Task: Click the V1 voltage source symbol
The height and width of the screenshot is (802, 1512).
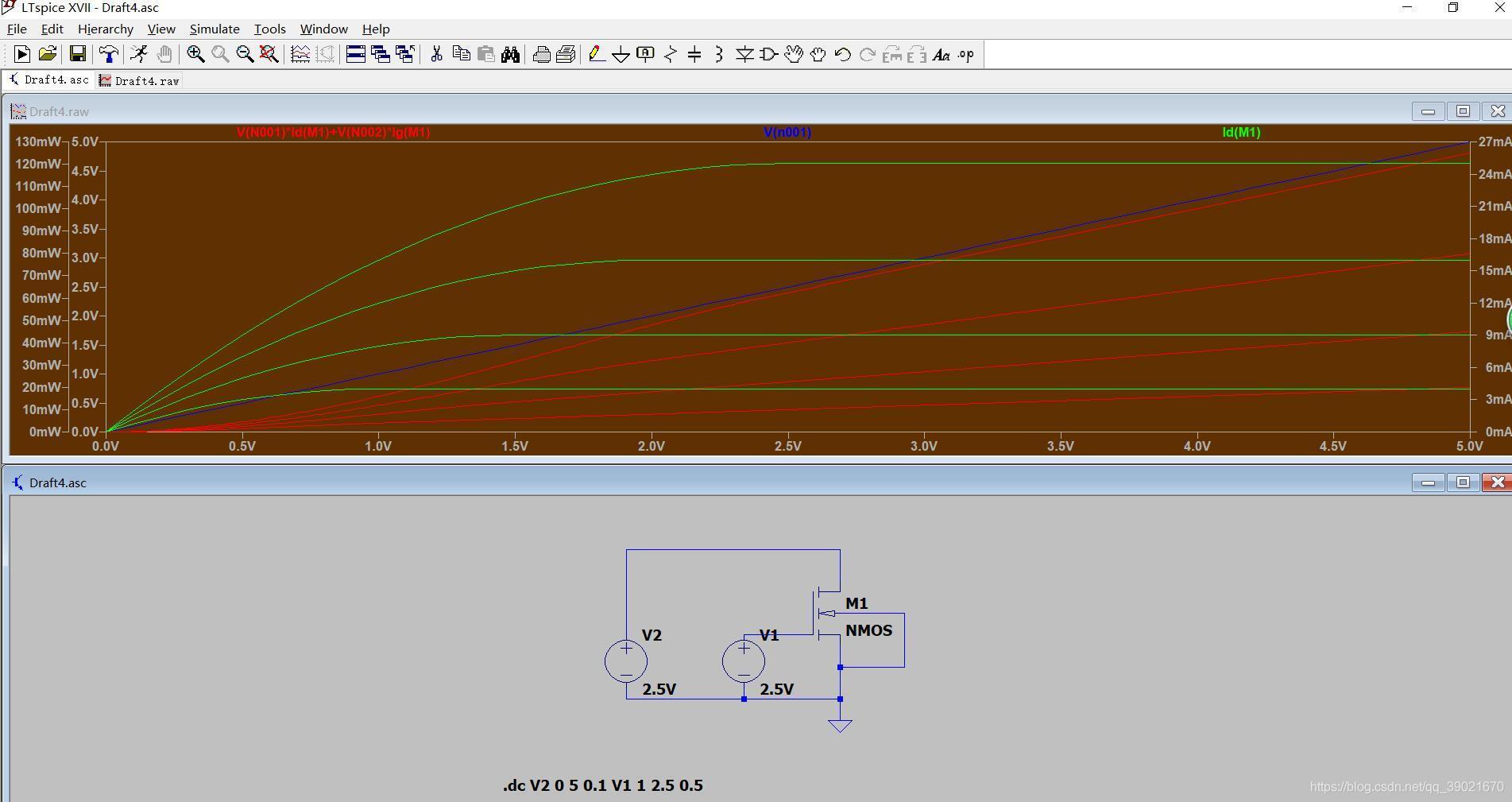Action: point(744,661)
